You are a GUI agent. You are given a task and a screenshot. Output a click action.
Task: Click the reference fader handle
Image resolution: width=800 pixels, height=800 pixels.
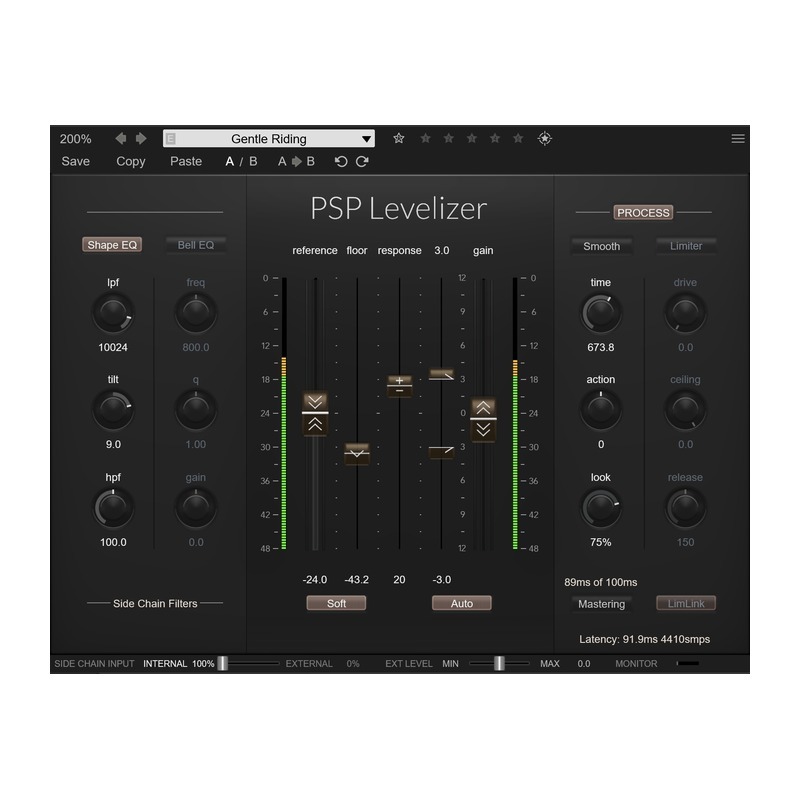[x=315, y=413]
